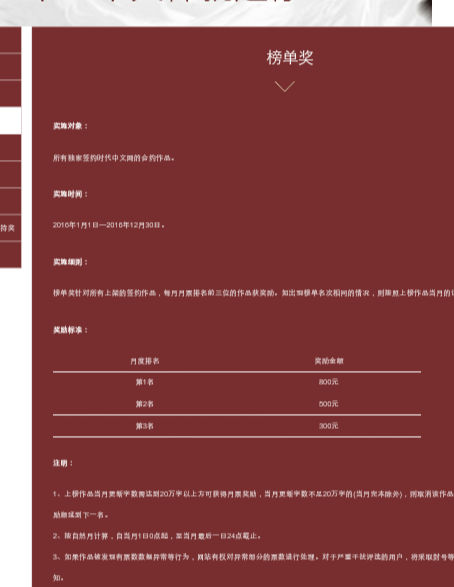
Task: Select the 第1名 table row cell
Action: [145, 382]
